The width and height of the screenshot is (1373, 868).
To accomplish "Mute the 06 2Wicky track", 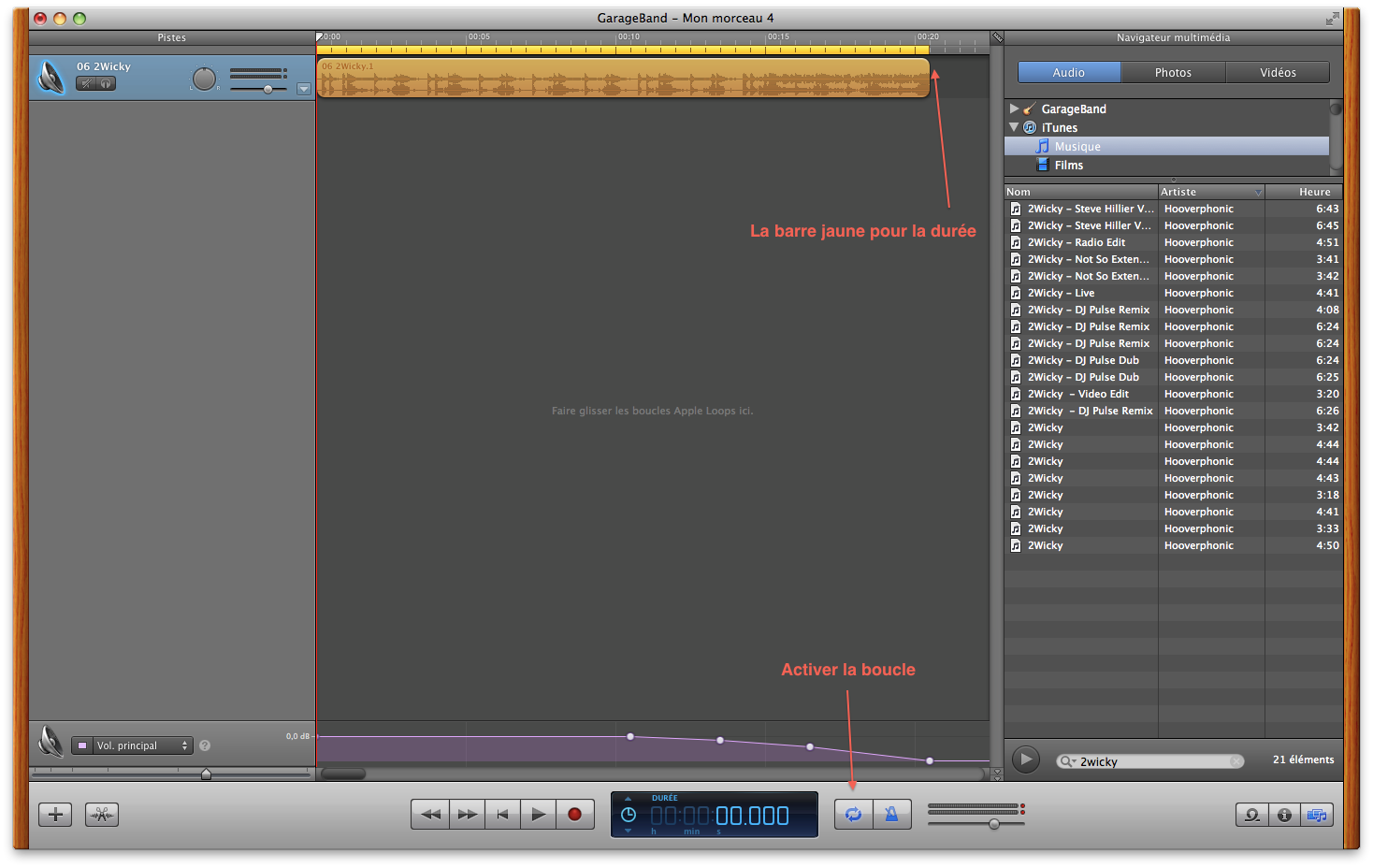I will pos(86,84).
